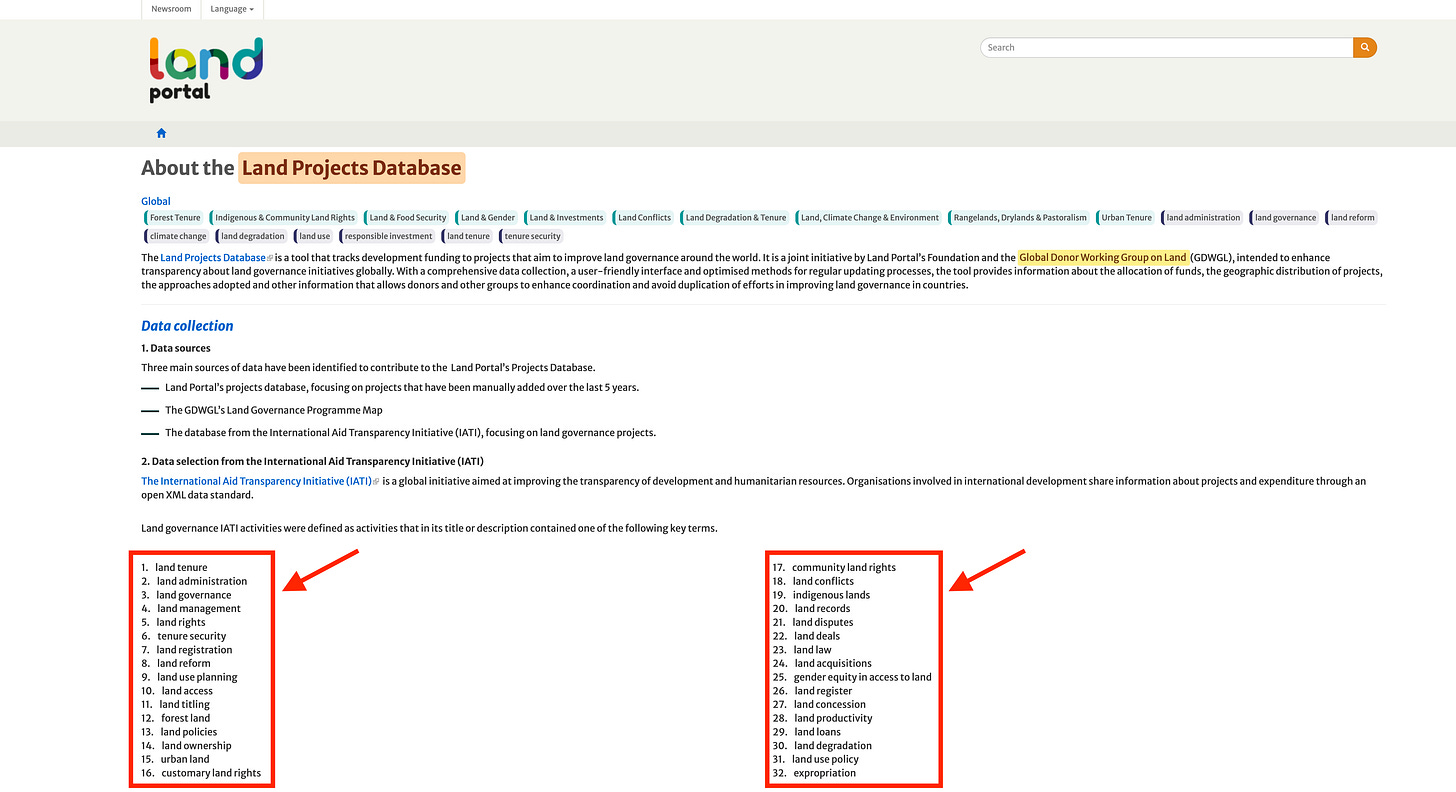Screen dimensions: 1456x792
Task: Click the 'expropriation' key term
Action: (x=825, y=773)
